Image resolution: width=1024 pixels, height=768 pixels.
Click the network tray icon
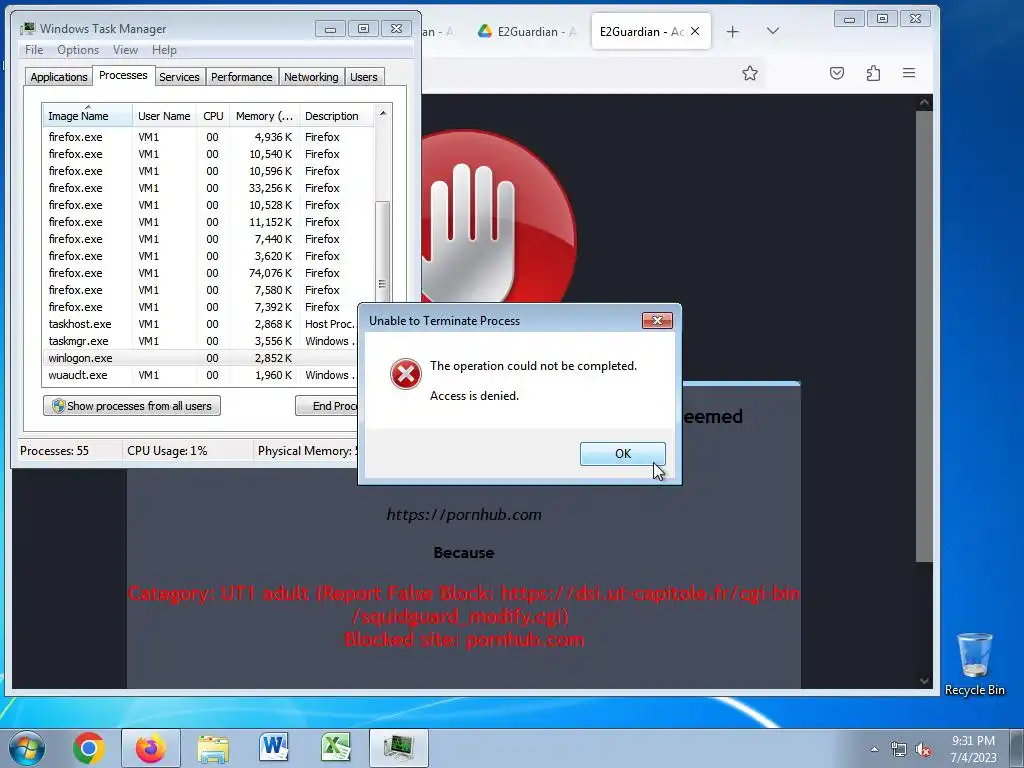tap(899, 749)
